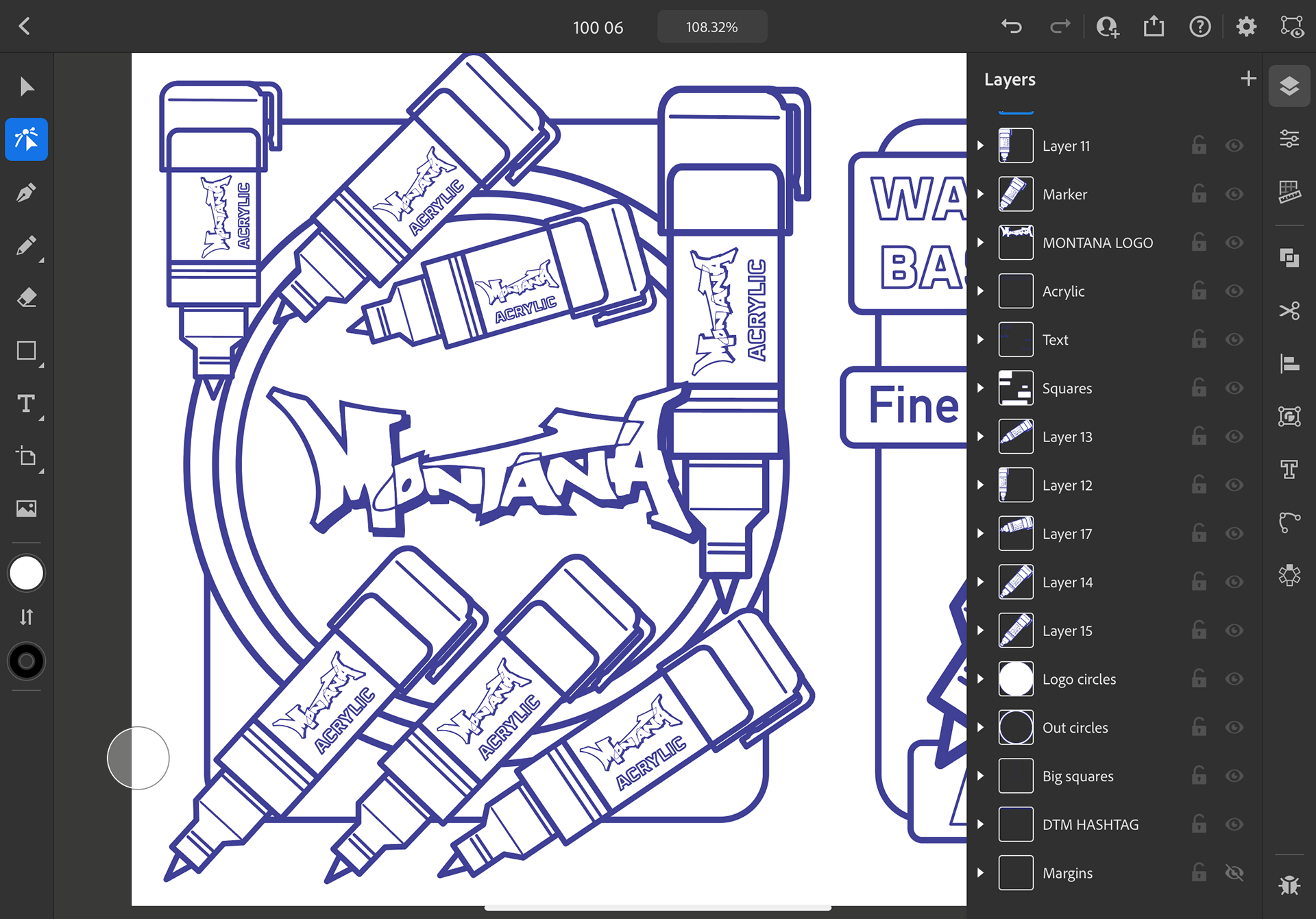This screenshot has height=919, width=1316.
Task: Select the Direct Selection tool
Action: (27, 139)
